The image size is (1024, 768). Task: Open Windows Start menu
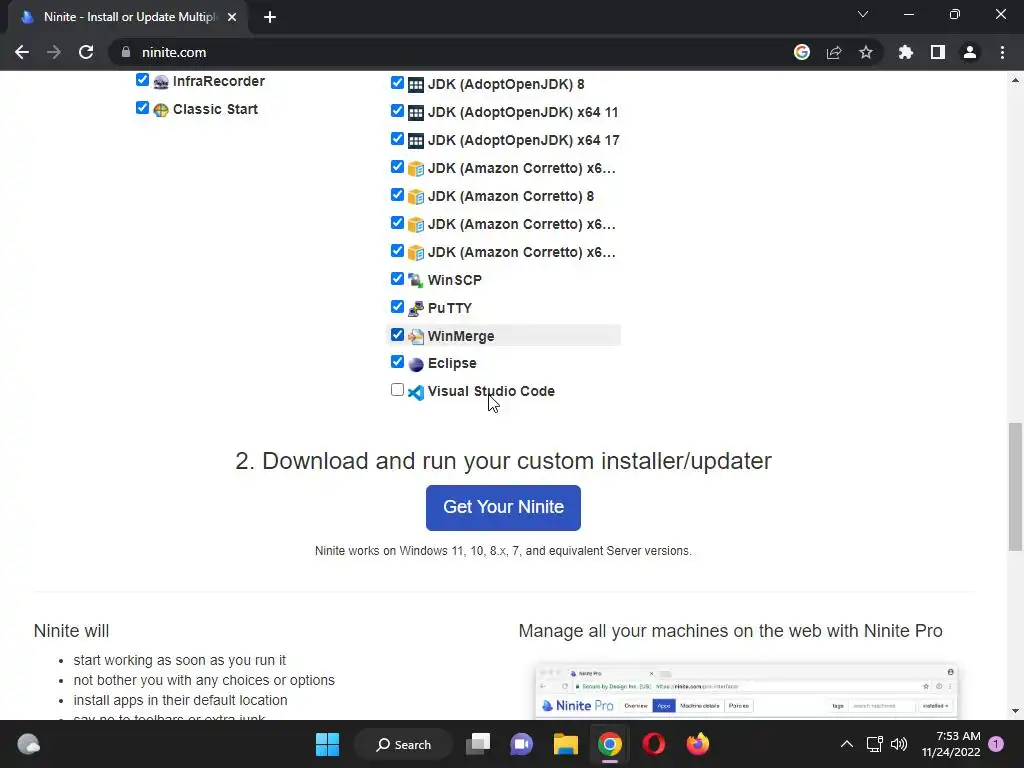point(327,744)
